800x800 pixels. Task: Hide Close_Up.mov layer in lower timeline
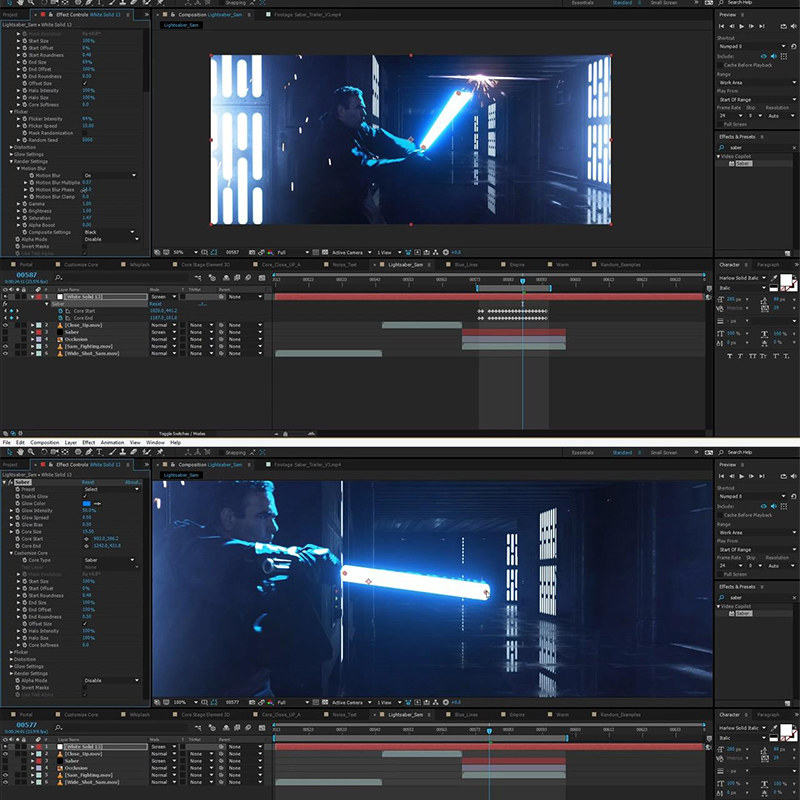[x=5, y=754]
